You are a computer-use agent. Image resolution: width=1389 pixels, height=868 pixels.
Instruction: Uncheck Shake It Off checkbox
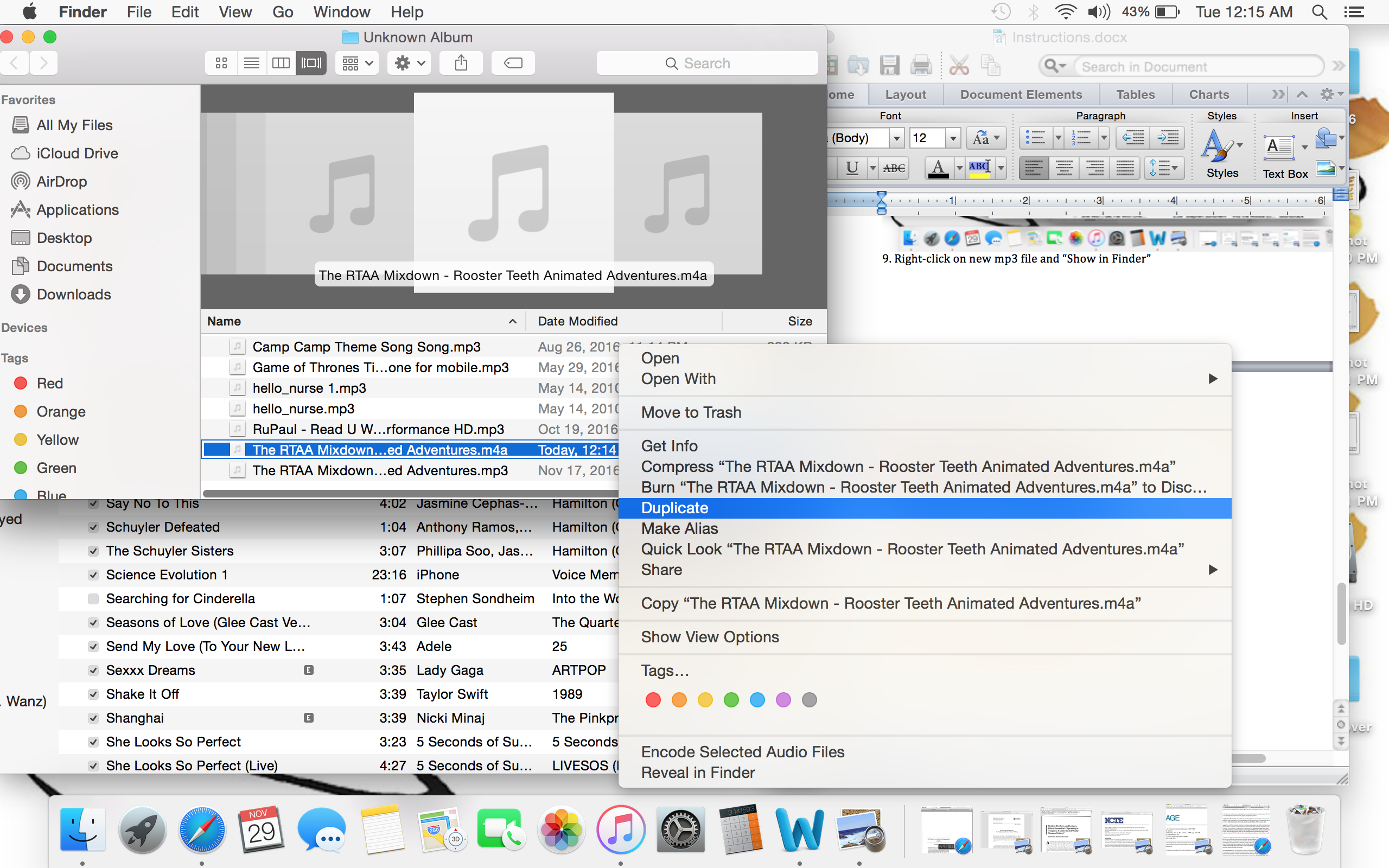(x=92, y=694)
